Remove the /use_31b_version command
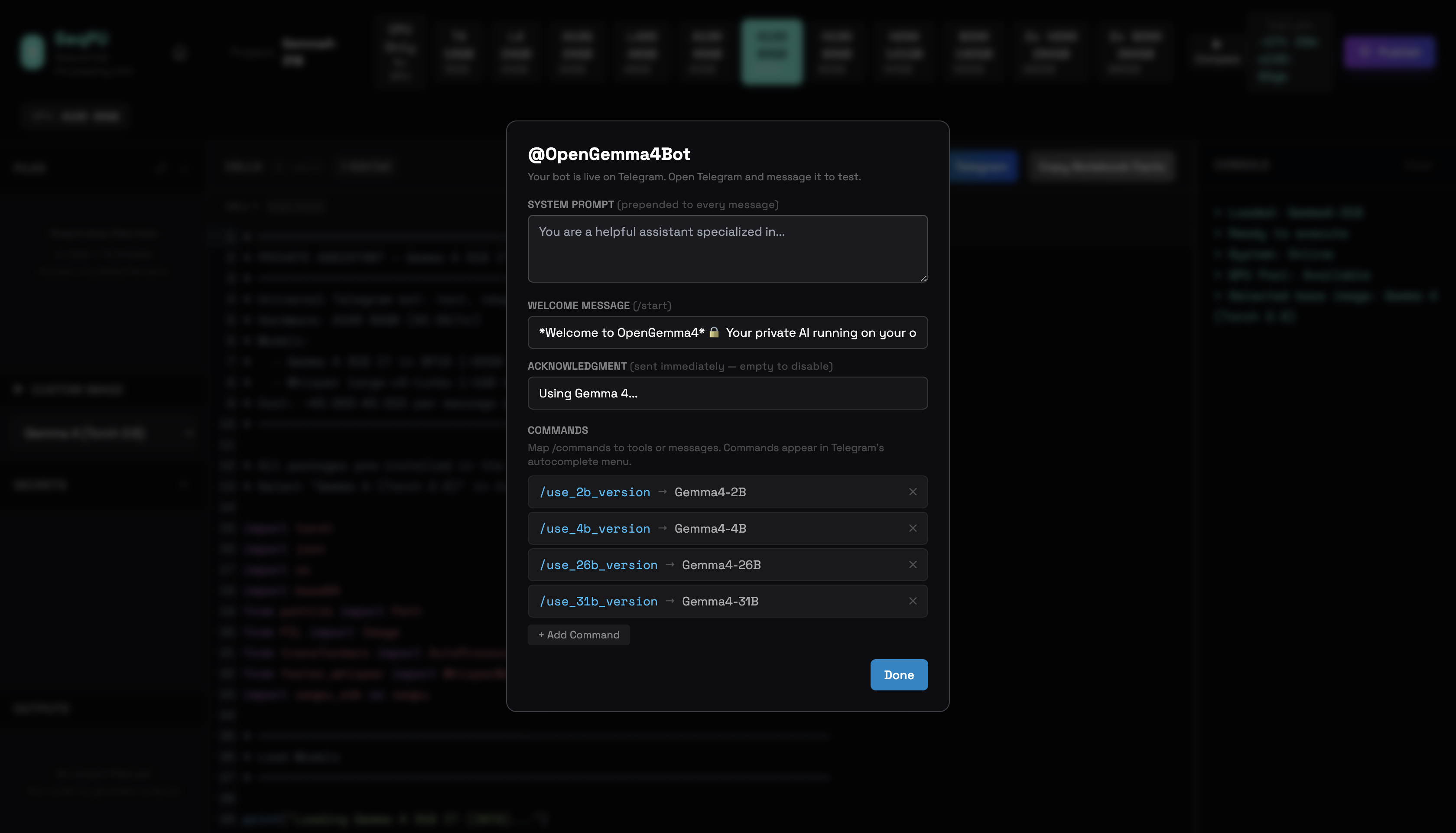The height and width of the screenshot is (833, 1456). (913, 601)
